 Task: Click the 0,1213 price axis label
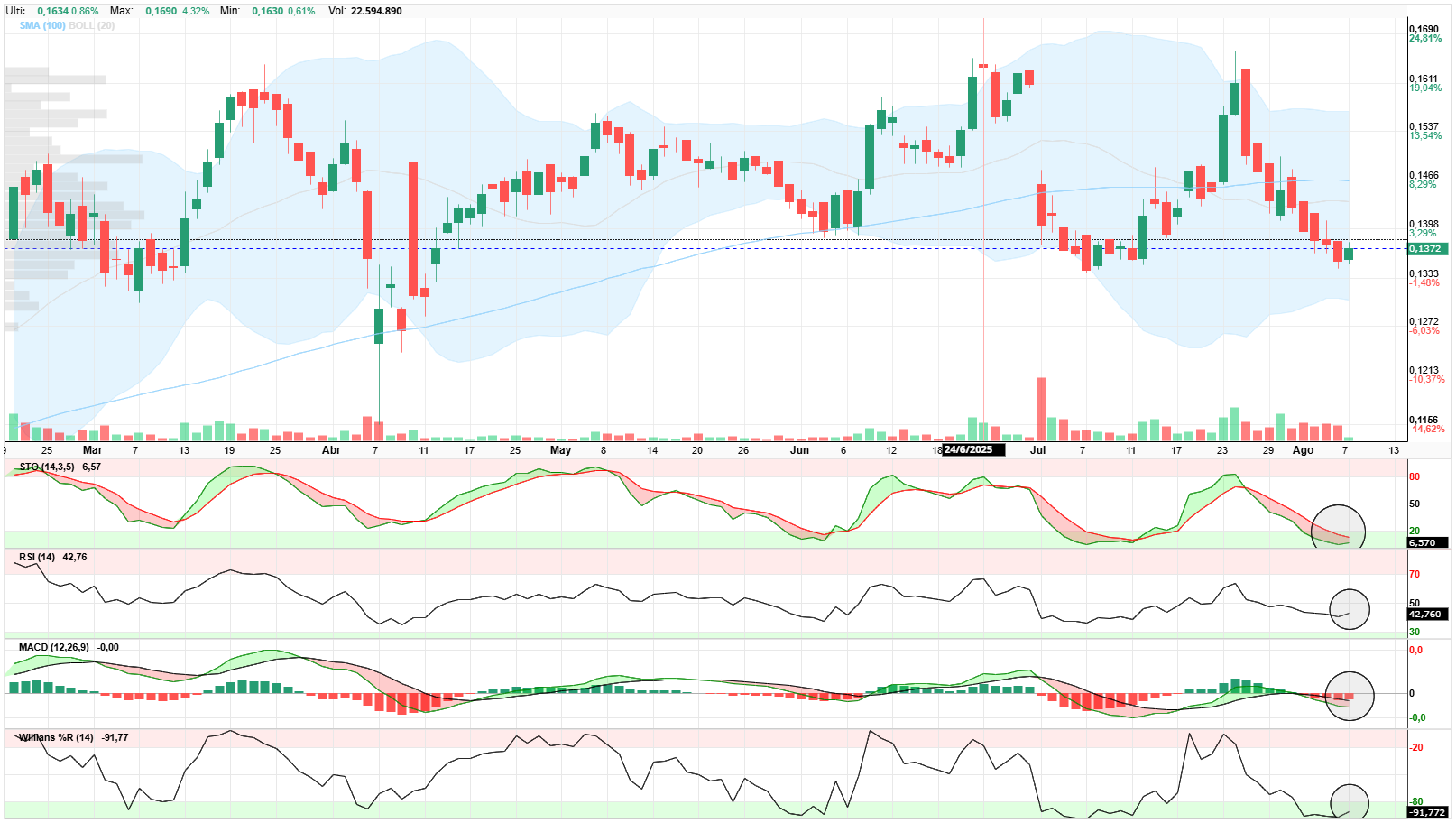click(x=1424, y=370)
